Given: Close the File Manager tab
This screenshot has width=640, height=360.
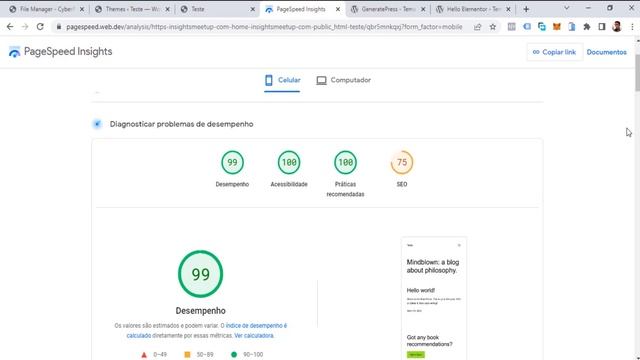Looking at the screenshot, I should pos(82,9).
